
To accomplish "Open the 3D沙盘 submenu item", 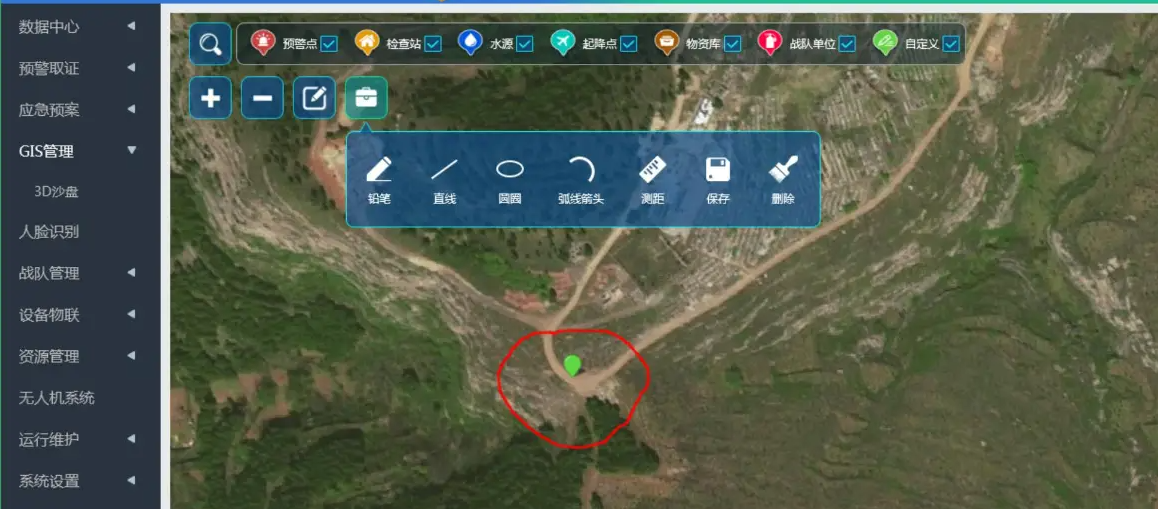I will pos(56,190).
